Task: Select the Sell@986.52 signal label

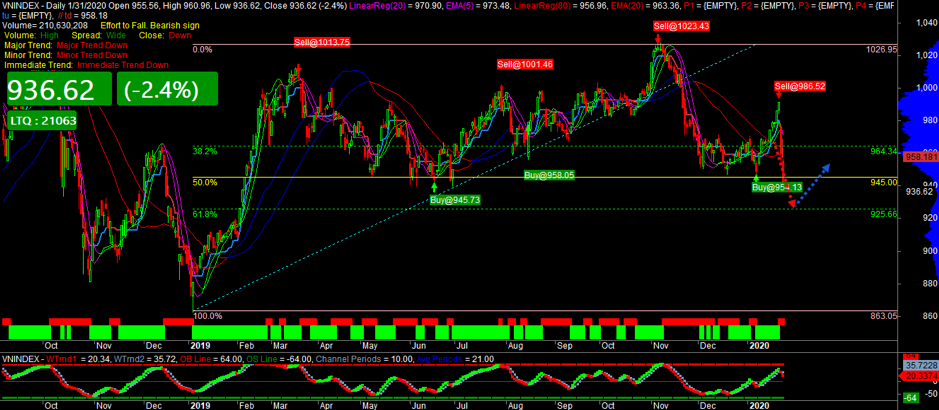Action: pos(800,86)
